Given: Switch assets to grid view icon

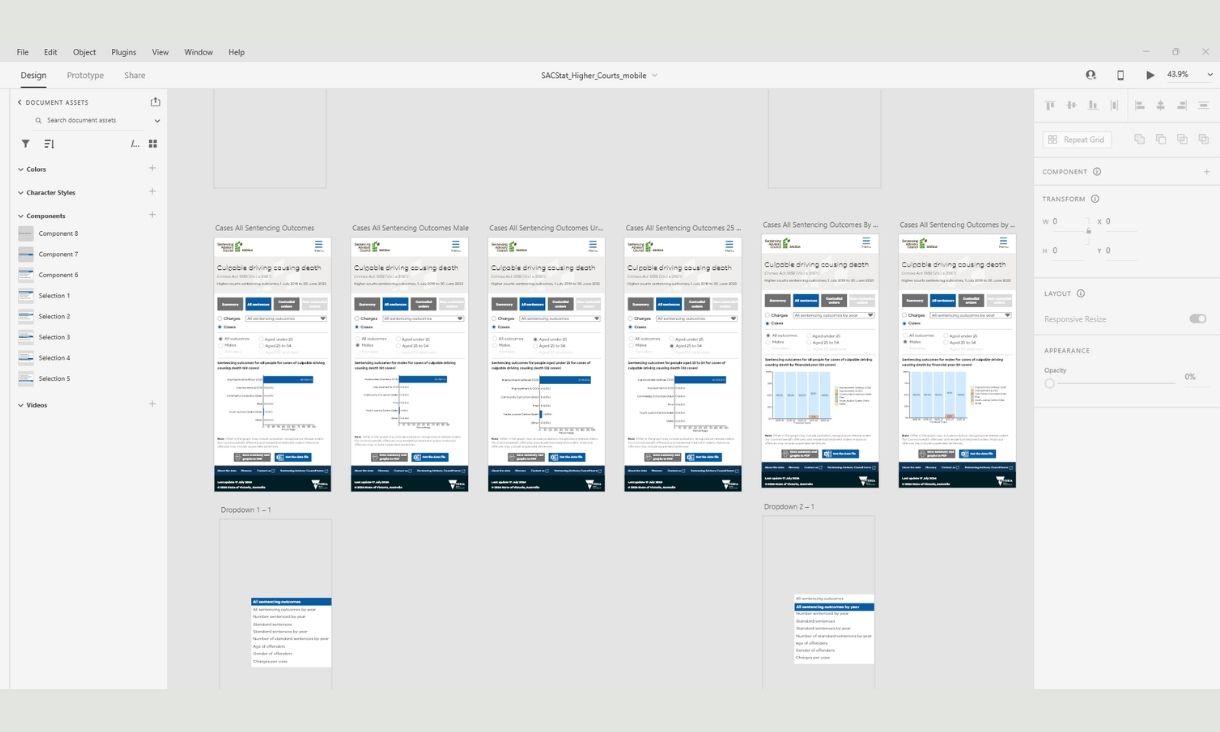Looking at the screenshot, I should click(153, 144).
